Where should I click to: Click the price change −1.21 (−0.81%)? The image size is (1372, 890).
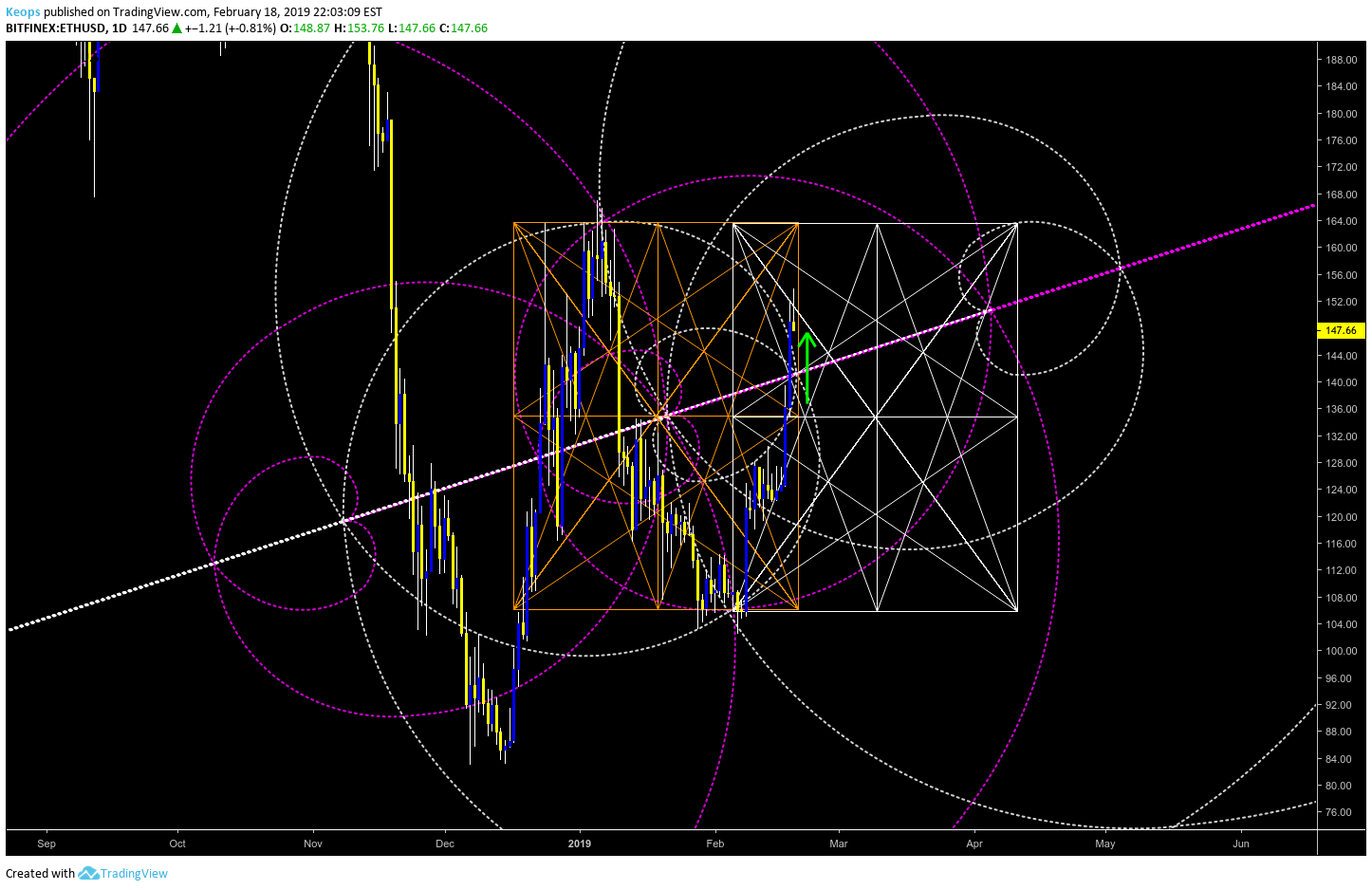tap(231, 28)
